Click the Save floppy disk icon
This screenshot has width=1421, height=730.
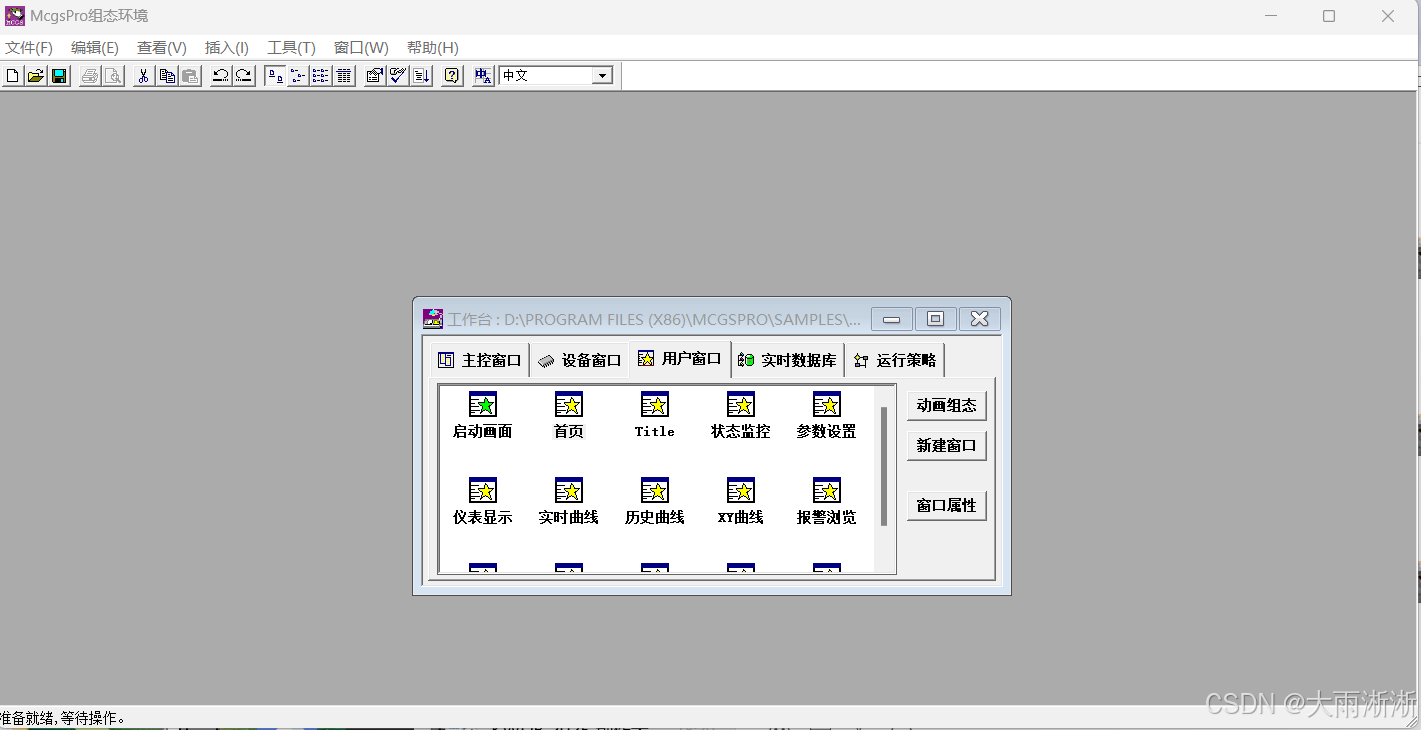point(60,76)
